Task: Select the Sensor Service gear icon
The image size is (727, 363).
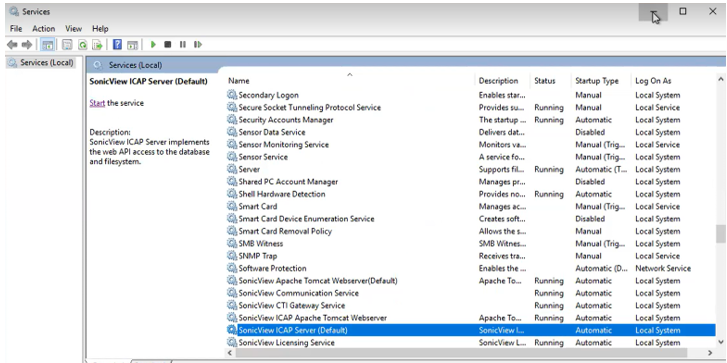Action: (231, 157)
